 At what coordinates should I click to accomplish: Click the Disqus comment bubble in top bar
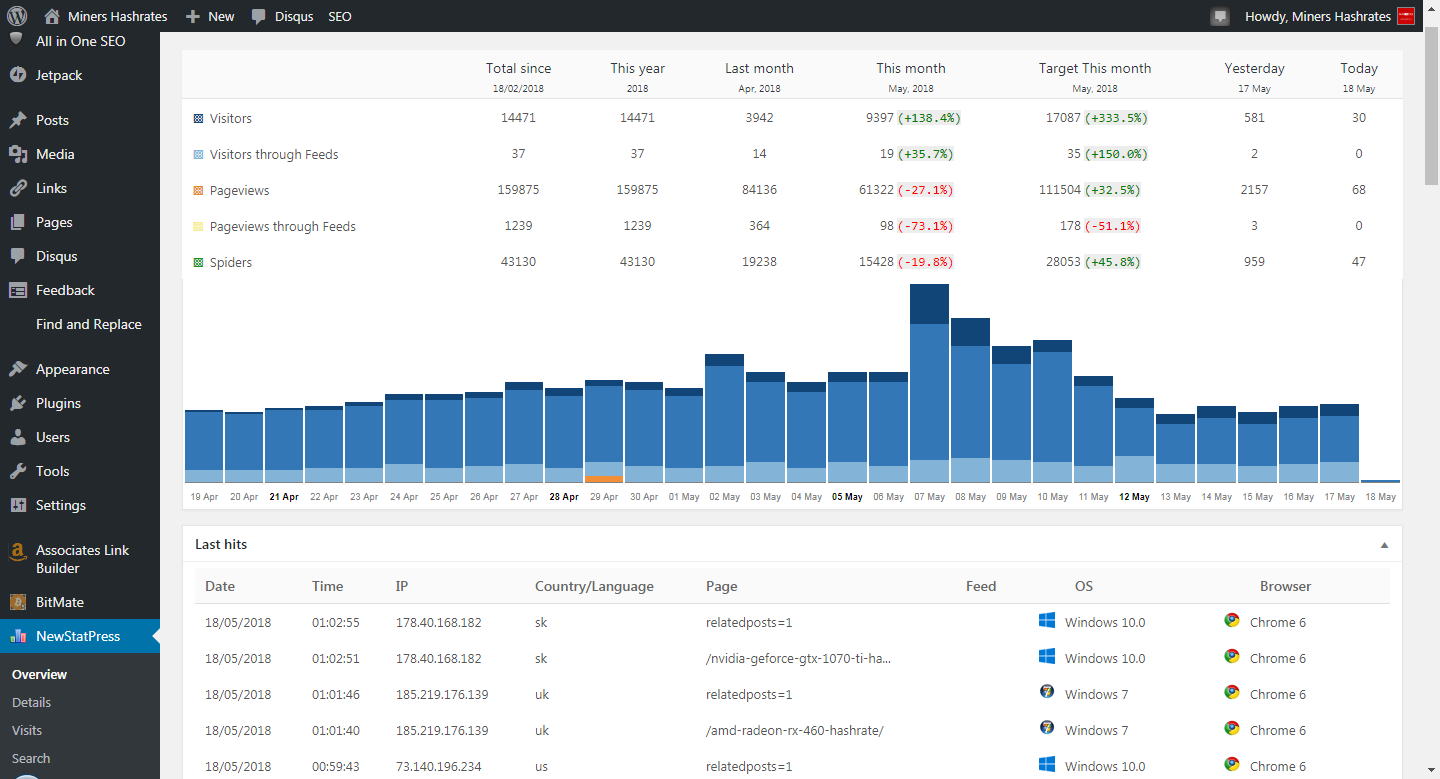[259, 16]
